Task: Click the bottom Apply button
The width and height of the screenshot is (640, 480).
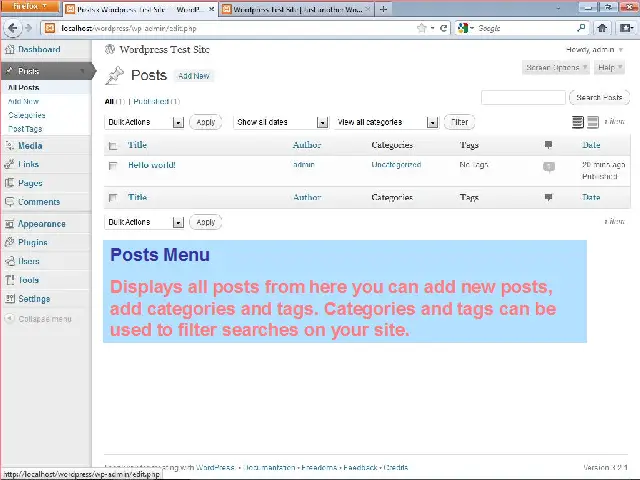Action: (x=206, y=222)
